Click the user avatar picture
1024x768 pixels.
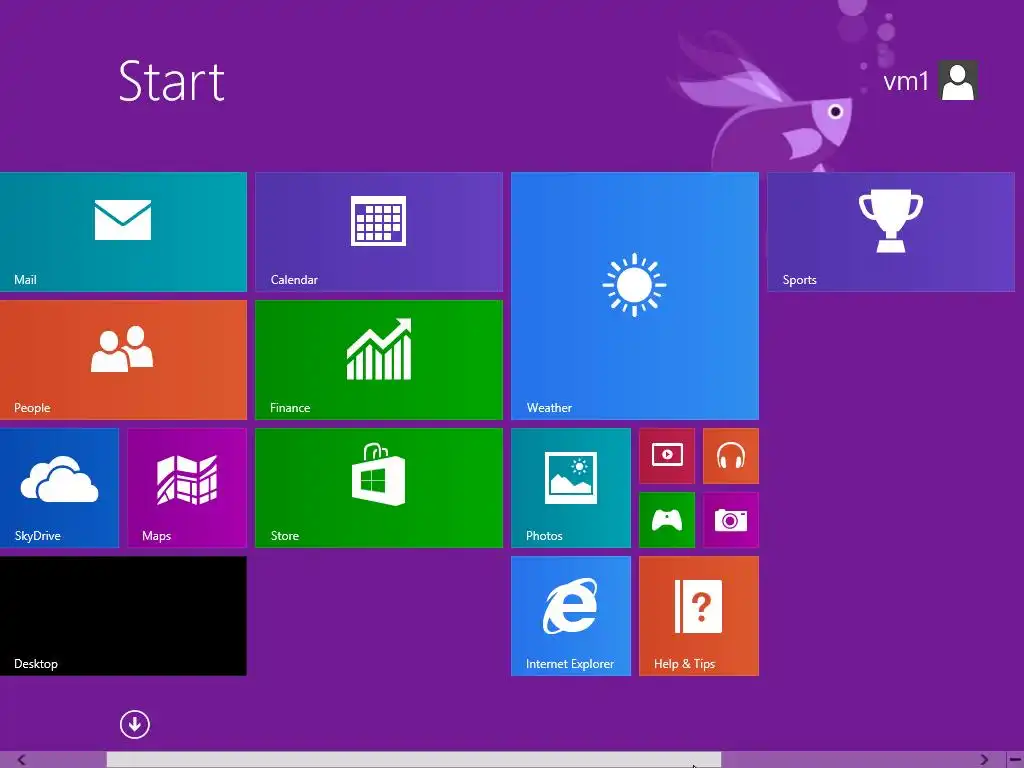[x=958, y=81]
